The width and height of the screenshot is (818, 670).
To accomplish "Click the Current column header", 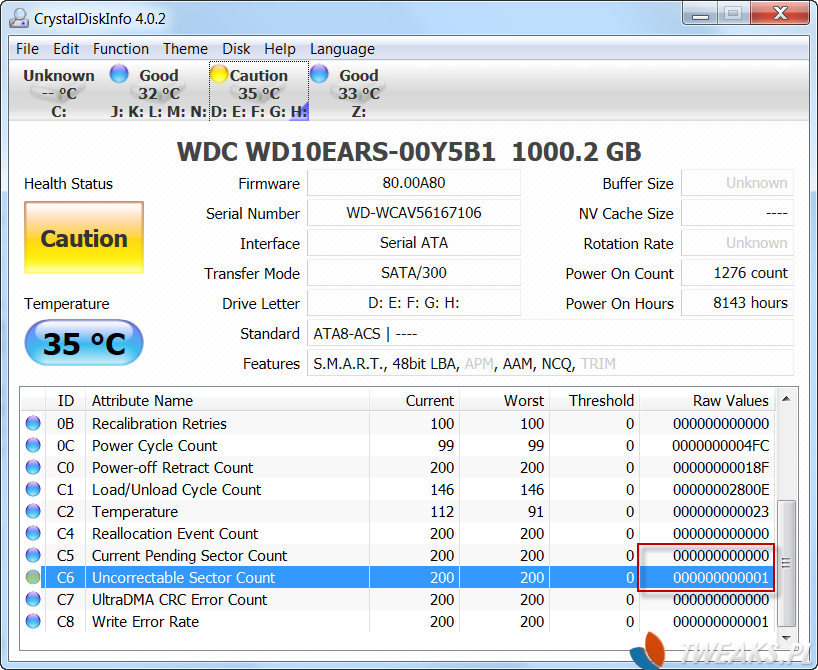I will (x=414, y=400).
